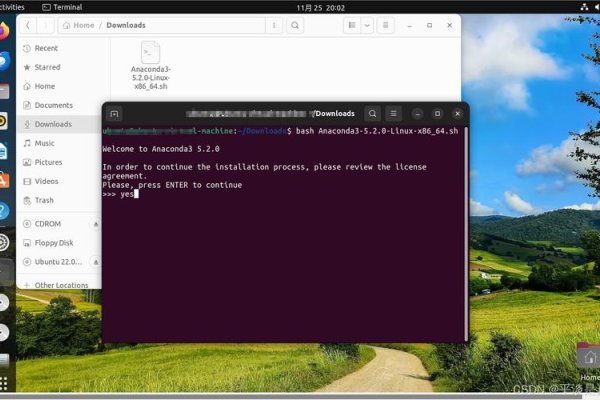
Task: Open Floppy Disk in sidebar
Action: coord(59,243)
